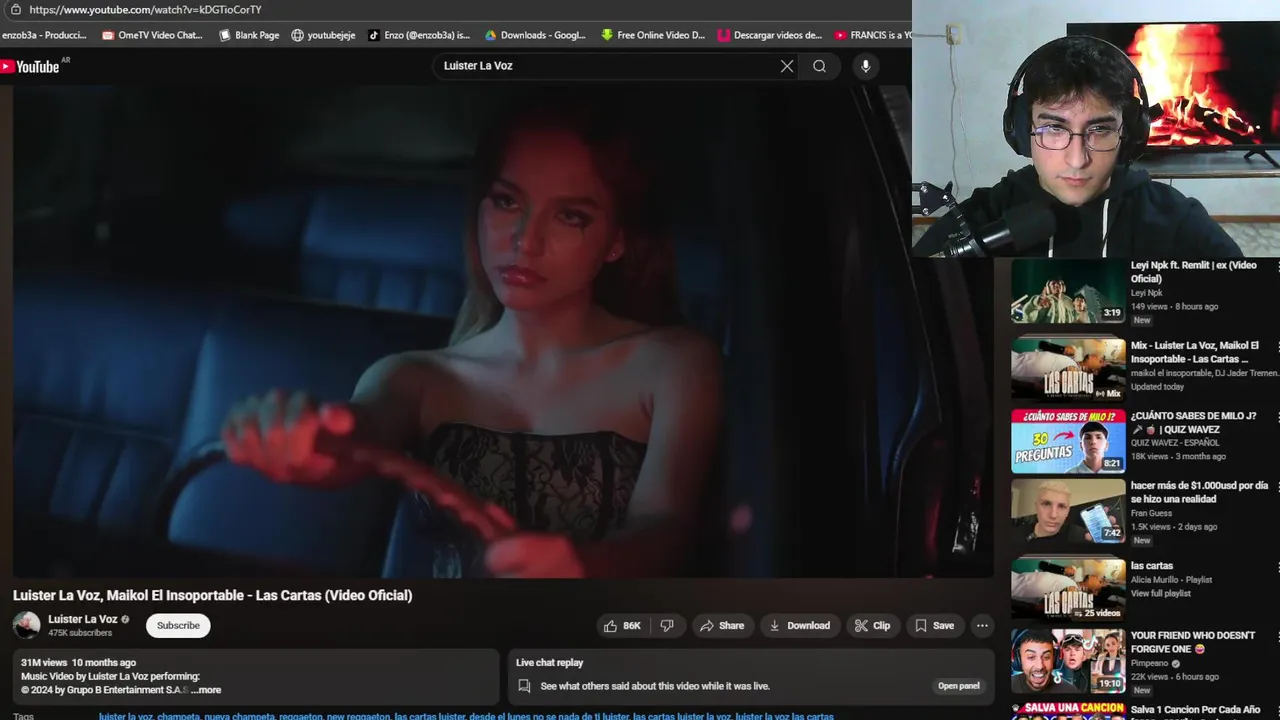Open the live chat replay panel
This screenshot has height=720, width=1280.
[x=958, y=686]
